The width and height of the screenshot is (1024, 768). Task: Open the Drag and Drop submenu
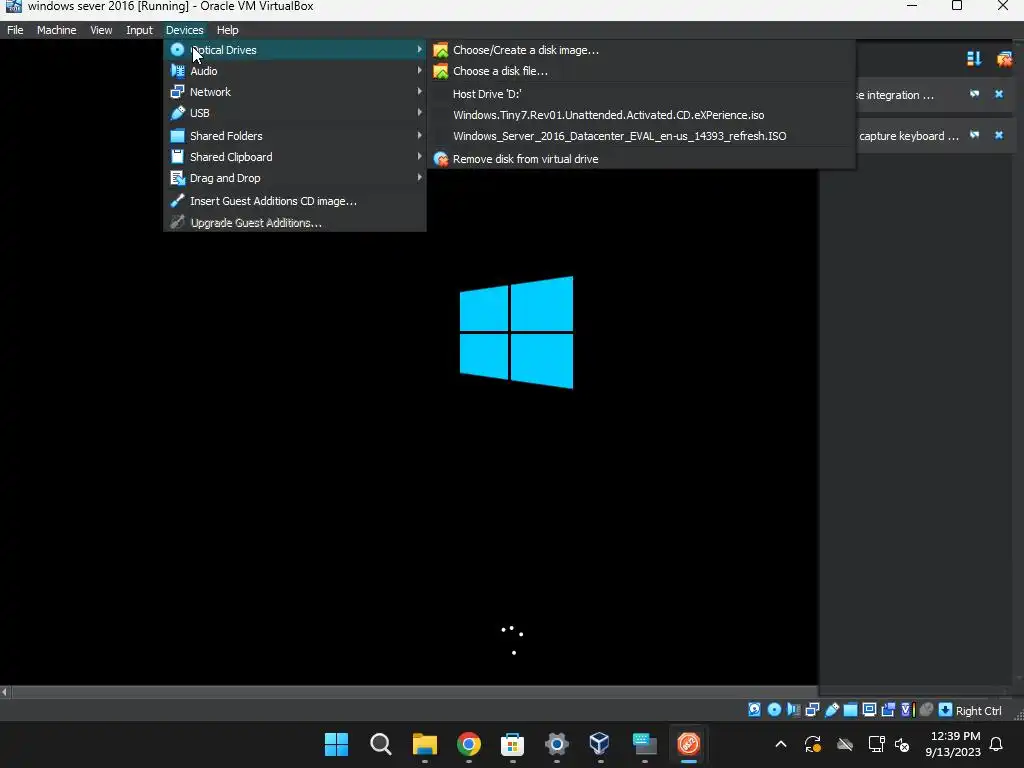pos(295,178)
